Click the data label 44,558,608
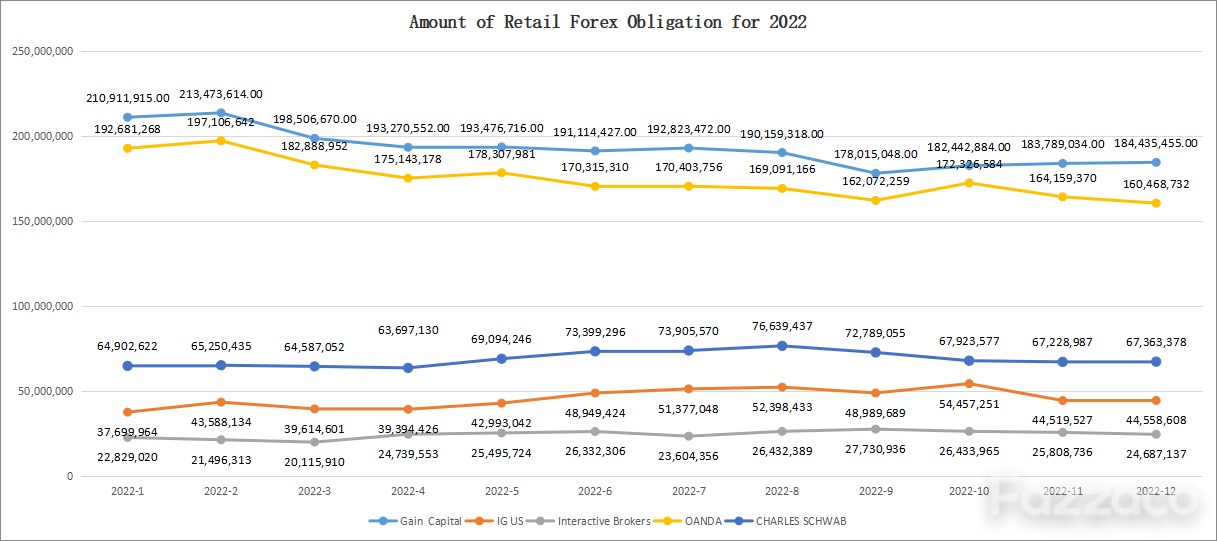Screen dimensions: 1217x541 pyautogui.click(x=1156, y=420)
